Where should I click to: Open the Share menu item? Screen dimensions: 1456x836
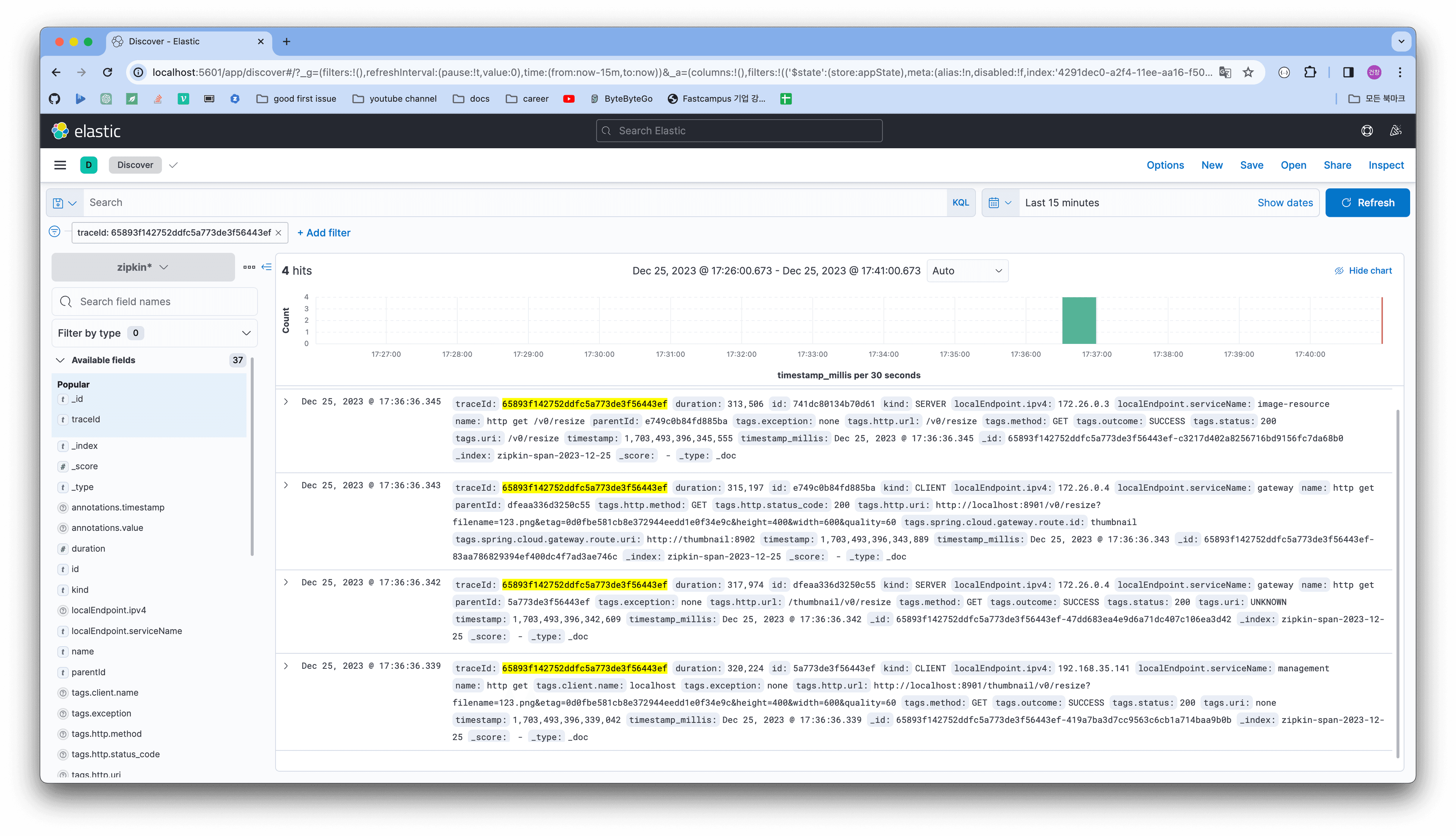pyautogui.click(x=1337, y=165)
